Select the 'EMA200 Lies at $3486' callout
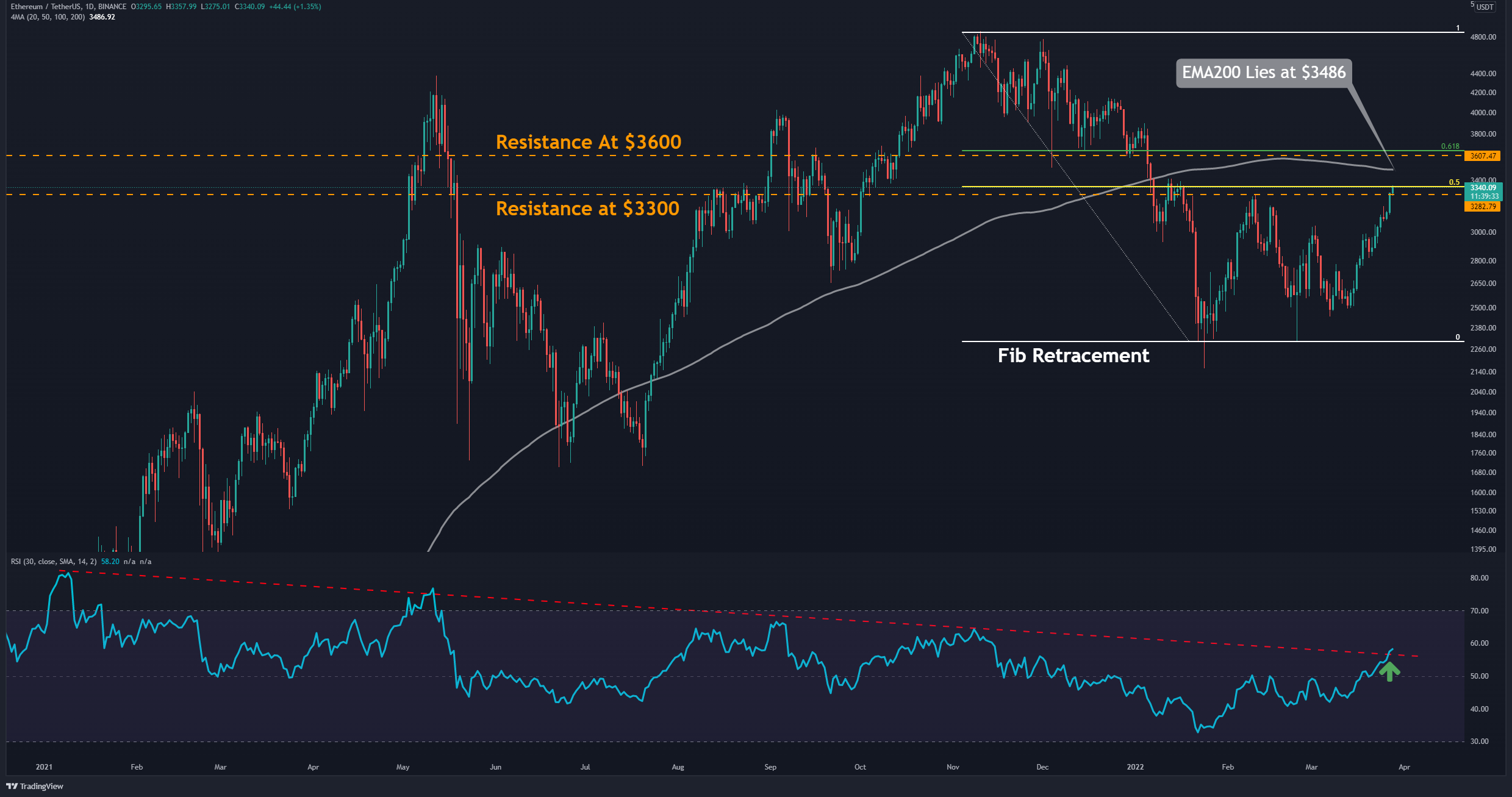 click(x=1264, y=73)
